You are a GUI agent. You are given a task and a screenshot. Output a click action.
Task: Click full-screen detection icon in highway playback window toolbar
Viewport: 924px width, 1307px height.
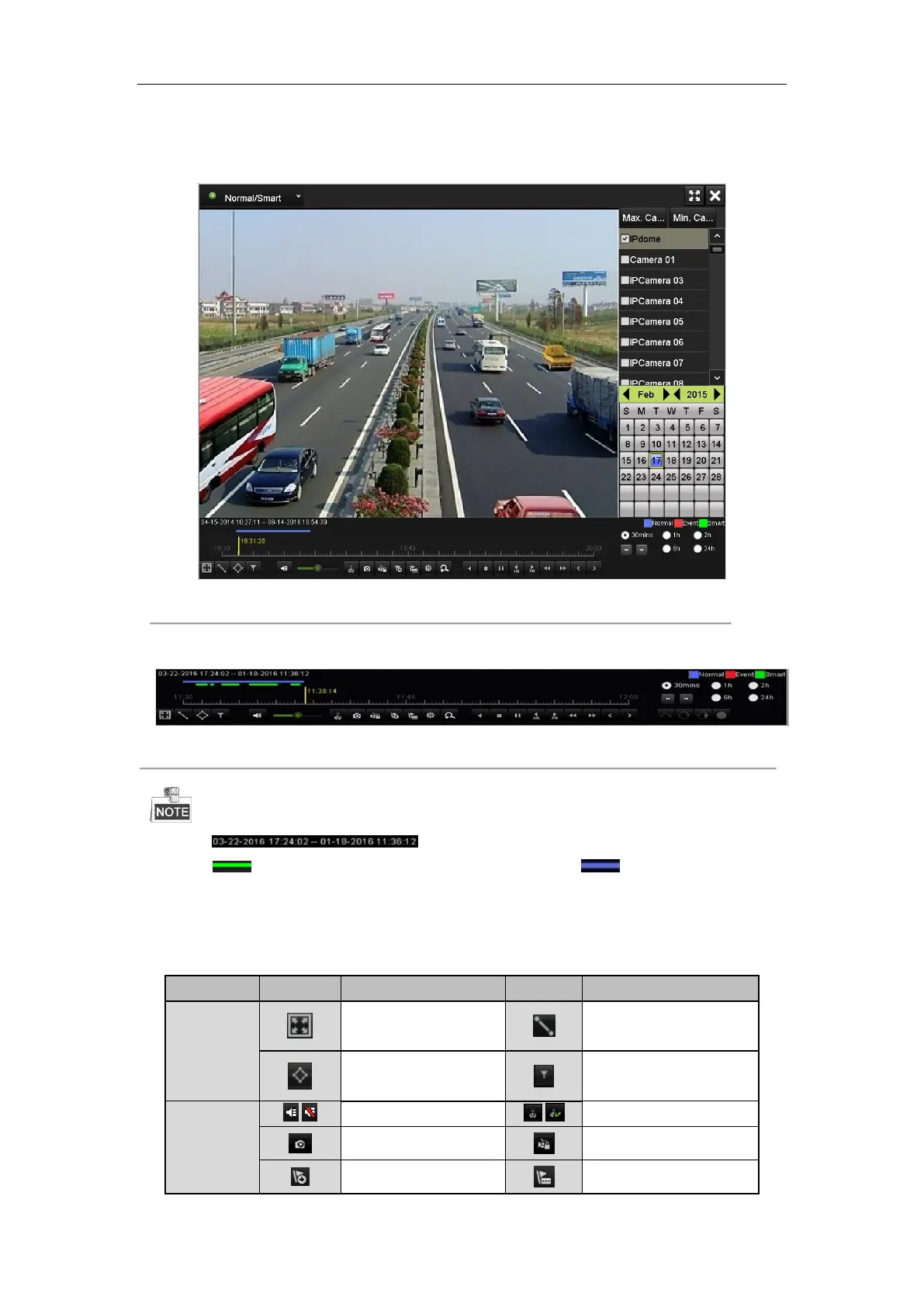coord(206,568)
